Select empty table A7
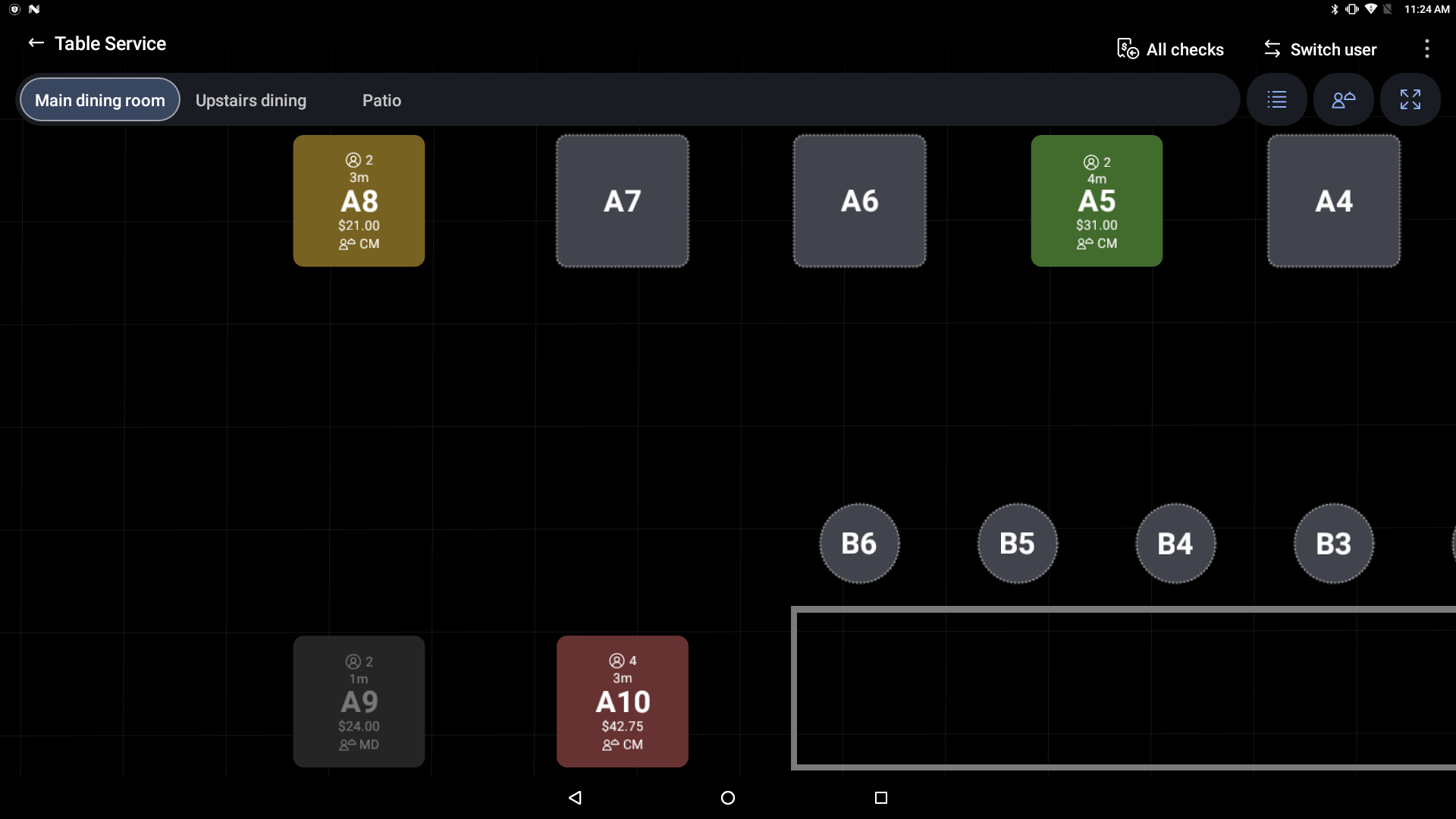Screen dimensions: 1456x819 (x=621, y=200)
